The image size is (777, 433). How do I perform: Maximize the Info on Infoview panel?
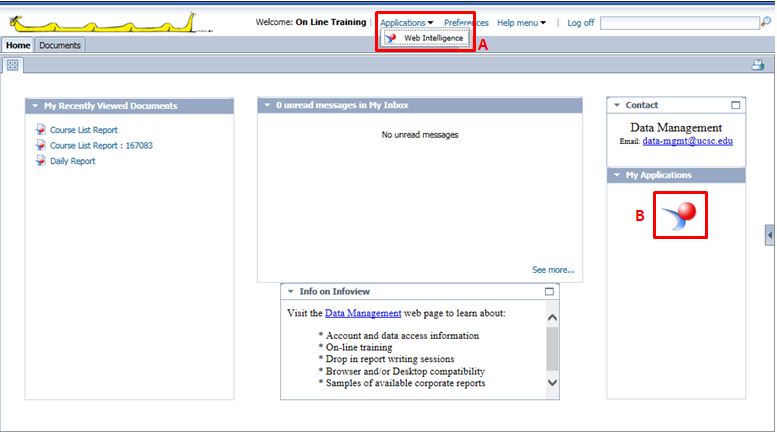pyautogui.click(x=549, y=291)
